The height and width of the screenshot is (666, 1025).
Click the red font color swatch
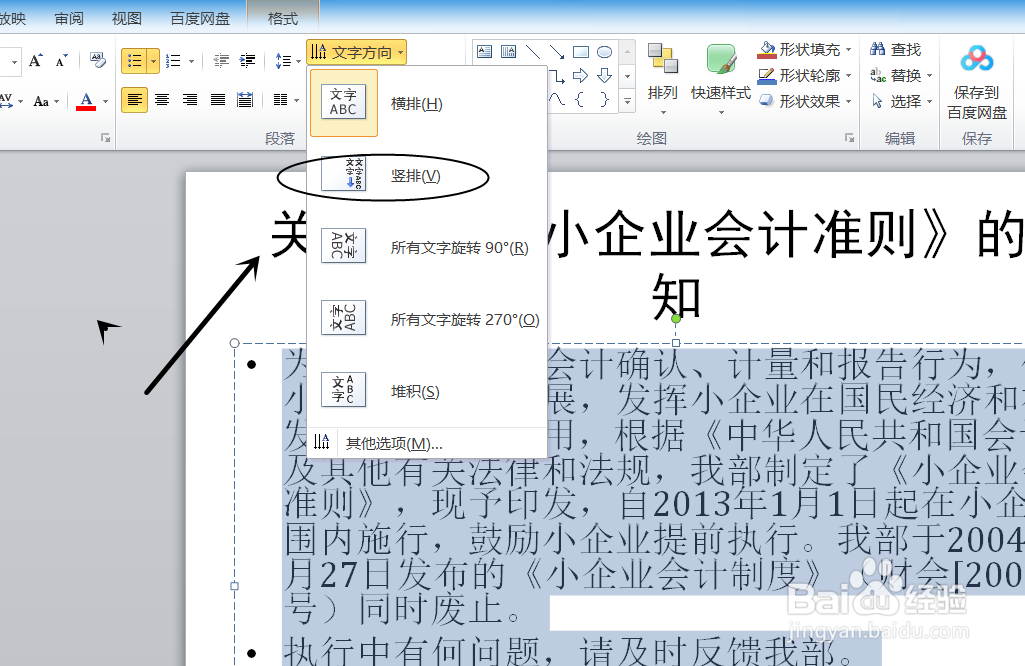(88, 107)
